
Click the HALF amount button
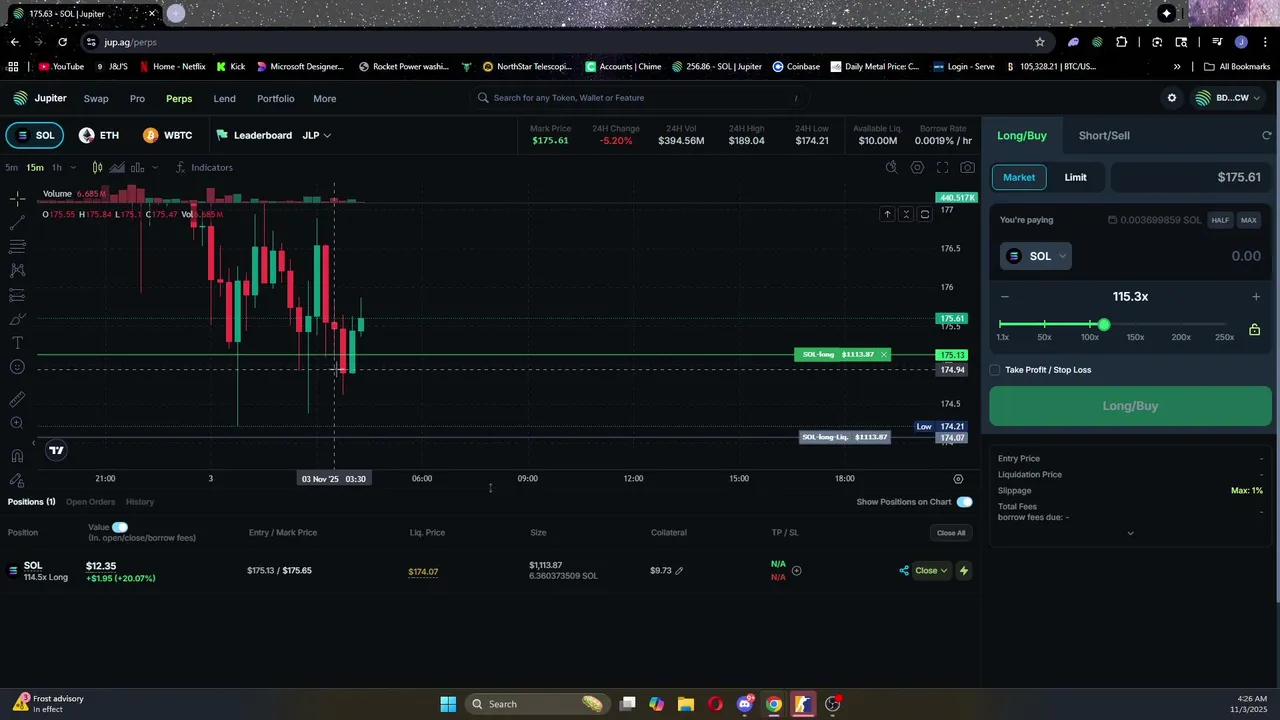point(1220,220)
